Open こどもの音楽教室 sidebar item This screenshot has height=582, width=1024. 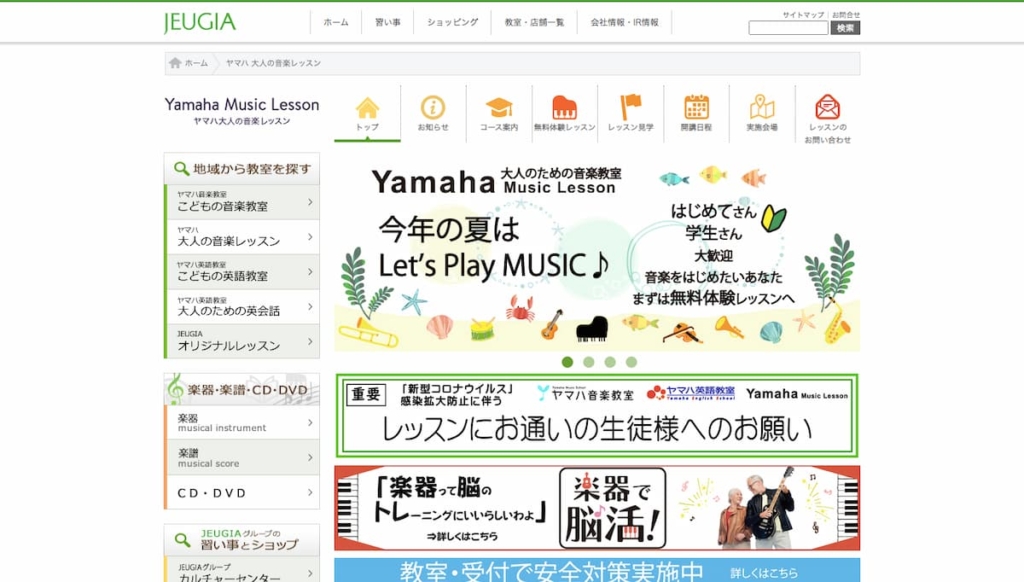(x=242, y=201)
